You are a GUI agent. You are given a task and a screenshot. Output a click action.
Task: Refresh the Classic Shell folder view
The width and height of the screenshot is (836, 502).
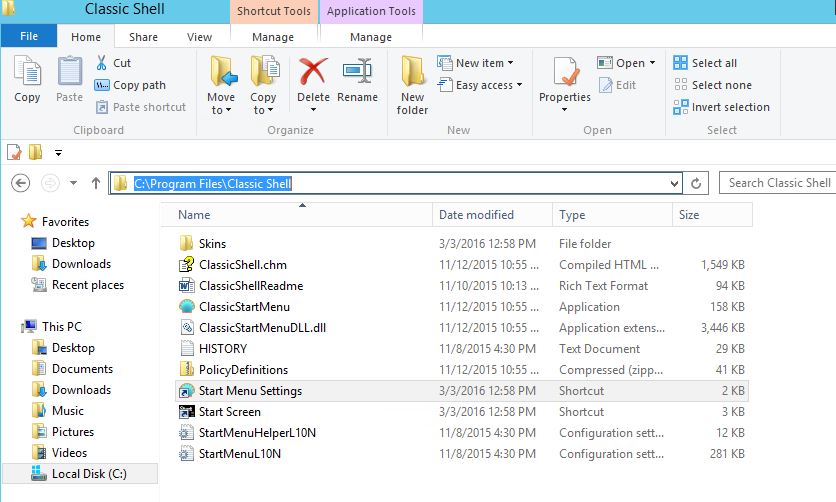696,183
